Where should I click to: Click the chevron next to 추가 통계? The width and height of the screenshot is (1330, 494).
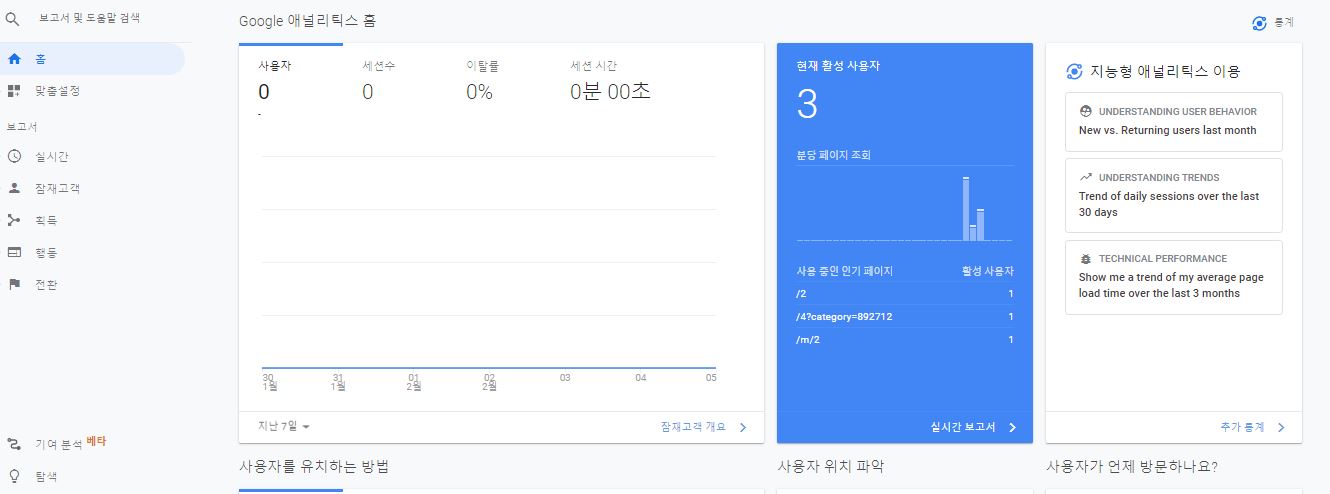pos(1281,427)
